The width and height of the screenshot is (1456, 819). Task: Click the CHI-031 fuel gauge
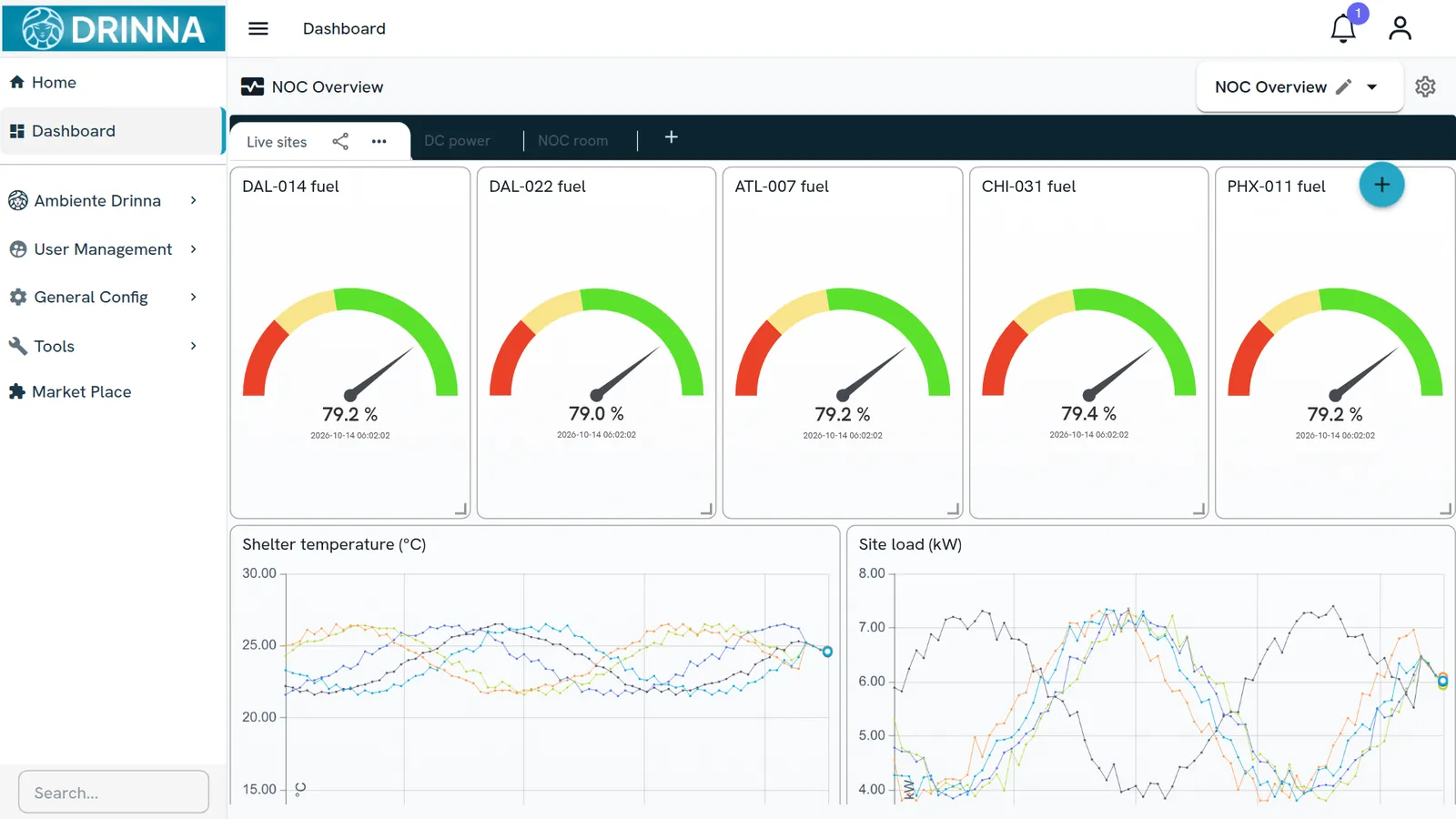[1089, 344]
